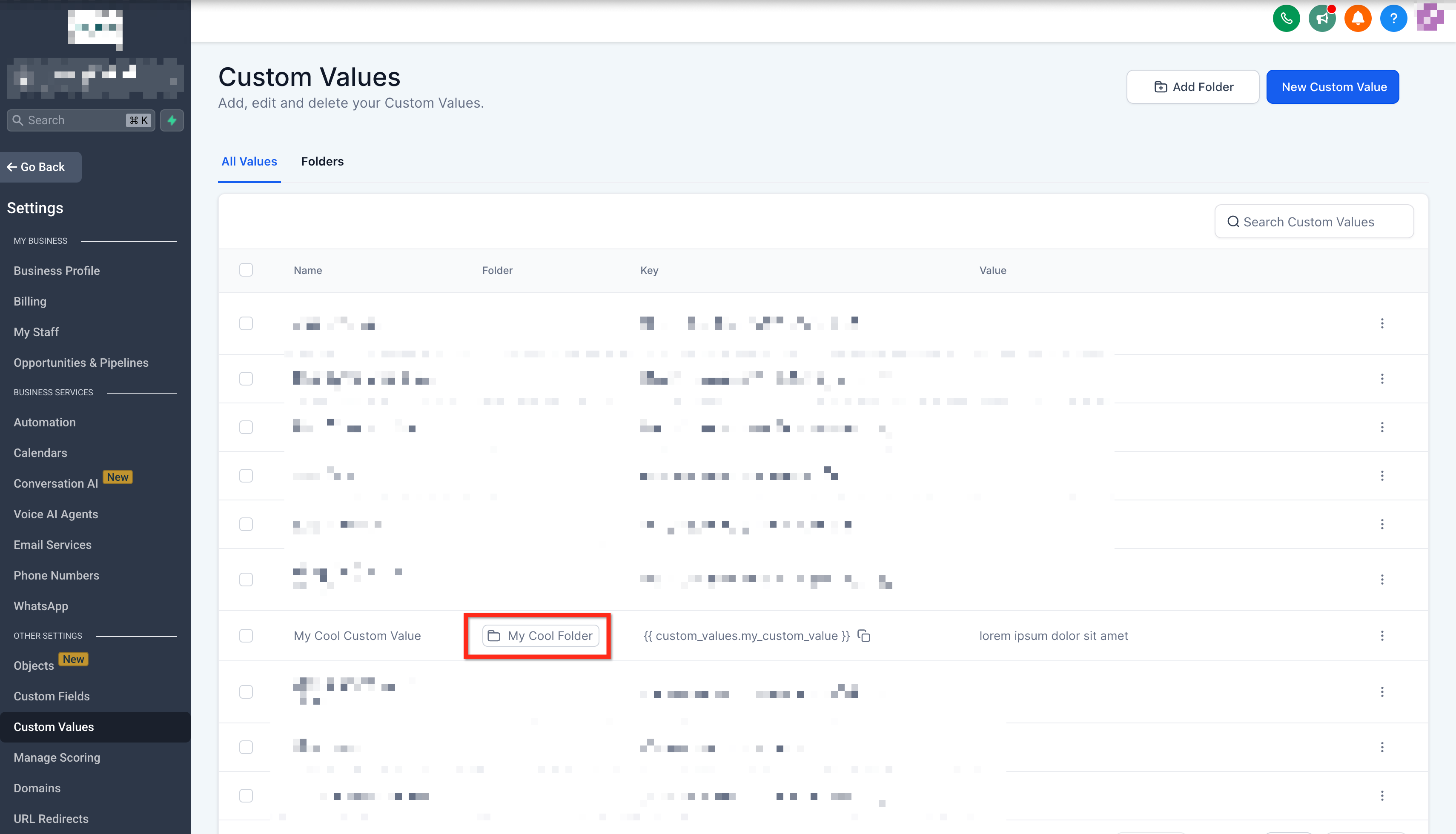
Task: Open the orange notifications bell
Action: coord(1358,19)
